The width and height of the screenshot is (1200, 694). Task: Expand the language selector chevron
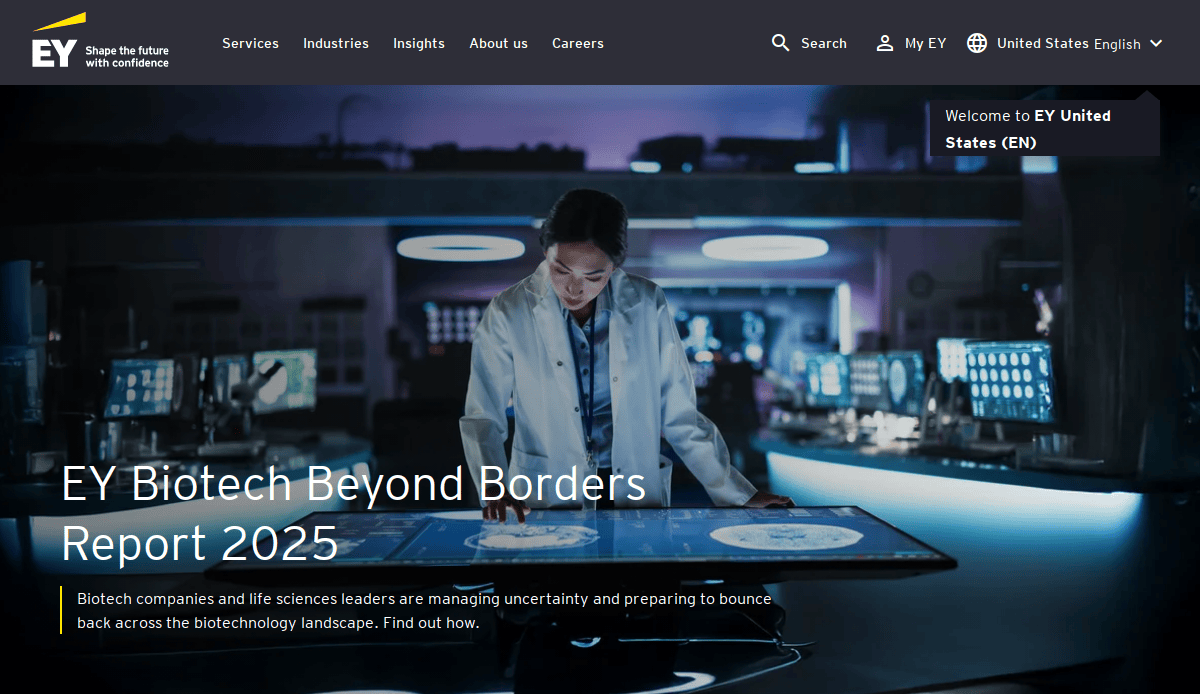pos(1157,44)
